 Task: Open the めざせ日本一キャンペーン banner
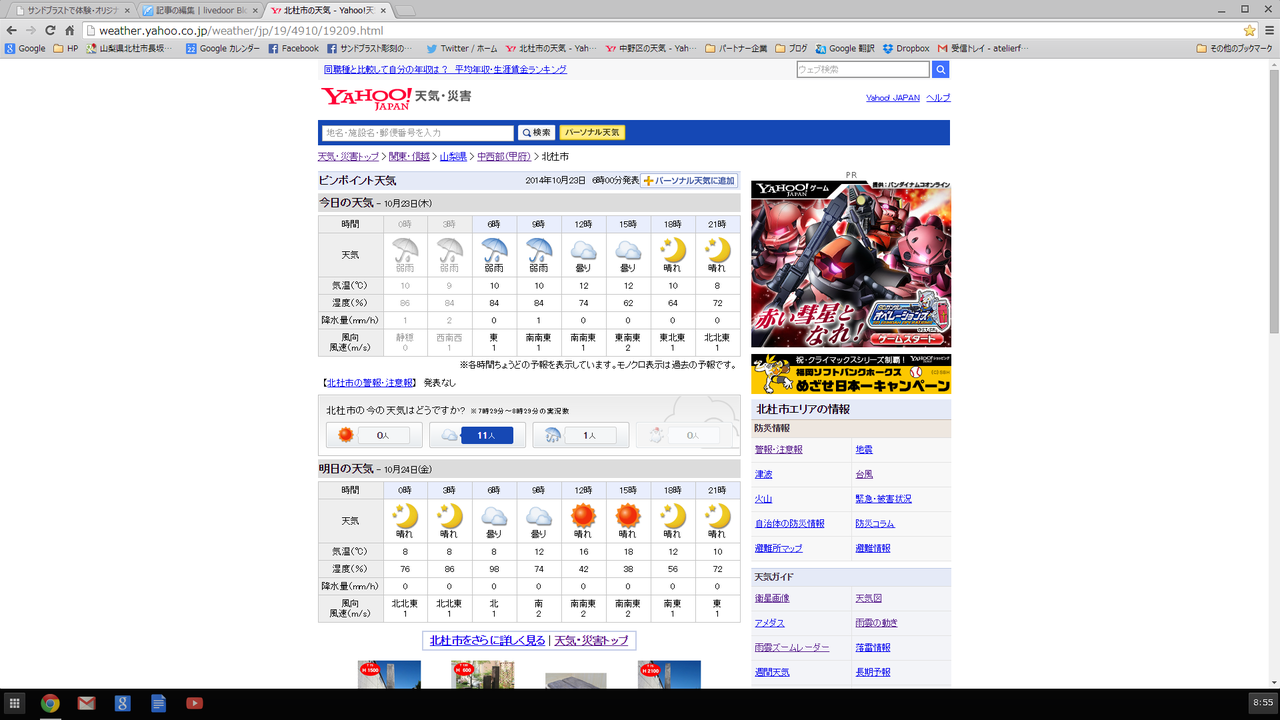[x=851, y=374]
